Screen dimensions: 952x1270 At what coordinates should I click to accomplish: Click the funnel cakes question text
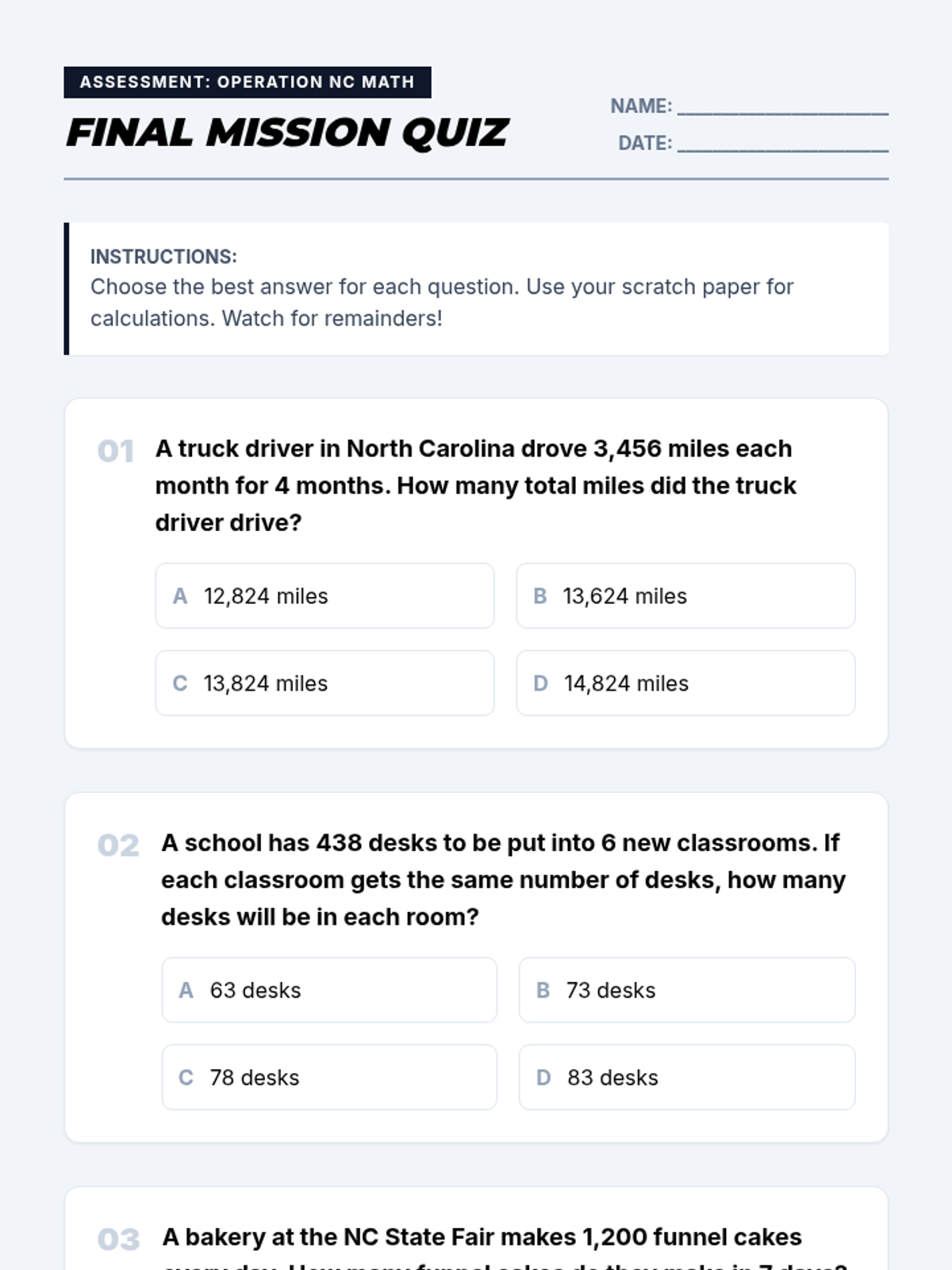[482, 1238]
